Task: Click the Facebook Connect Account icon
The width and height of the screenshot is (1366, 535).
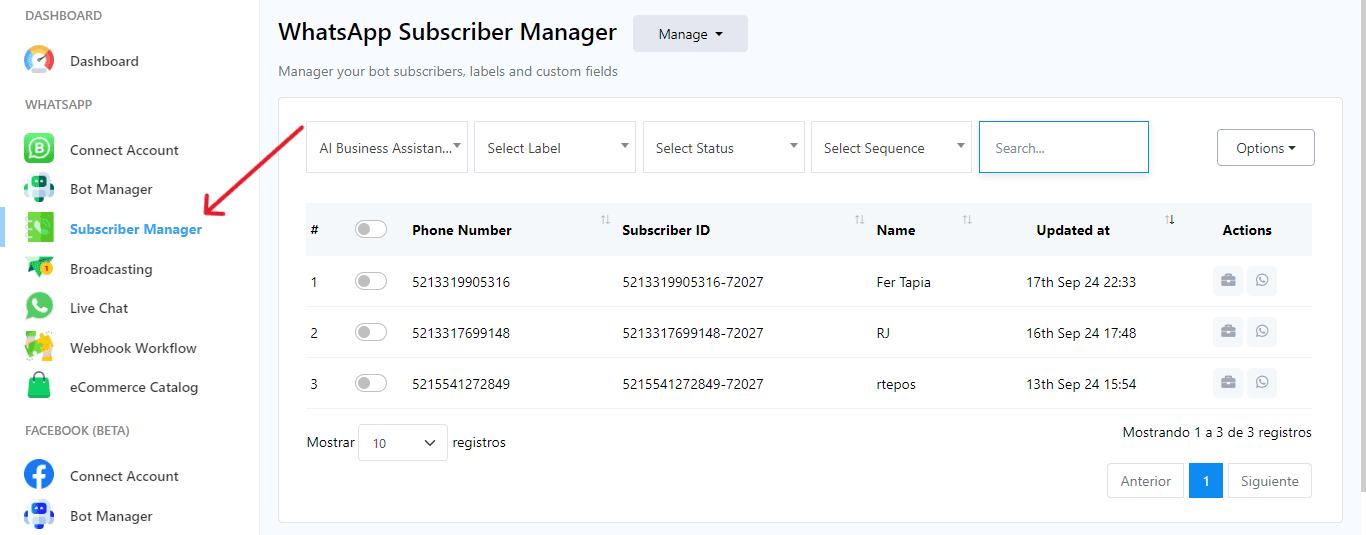Action: point(39,475)
